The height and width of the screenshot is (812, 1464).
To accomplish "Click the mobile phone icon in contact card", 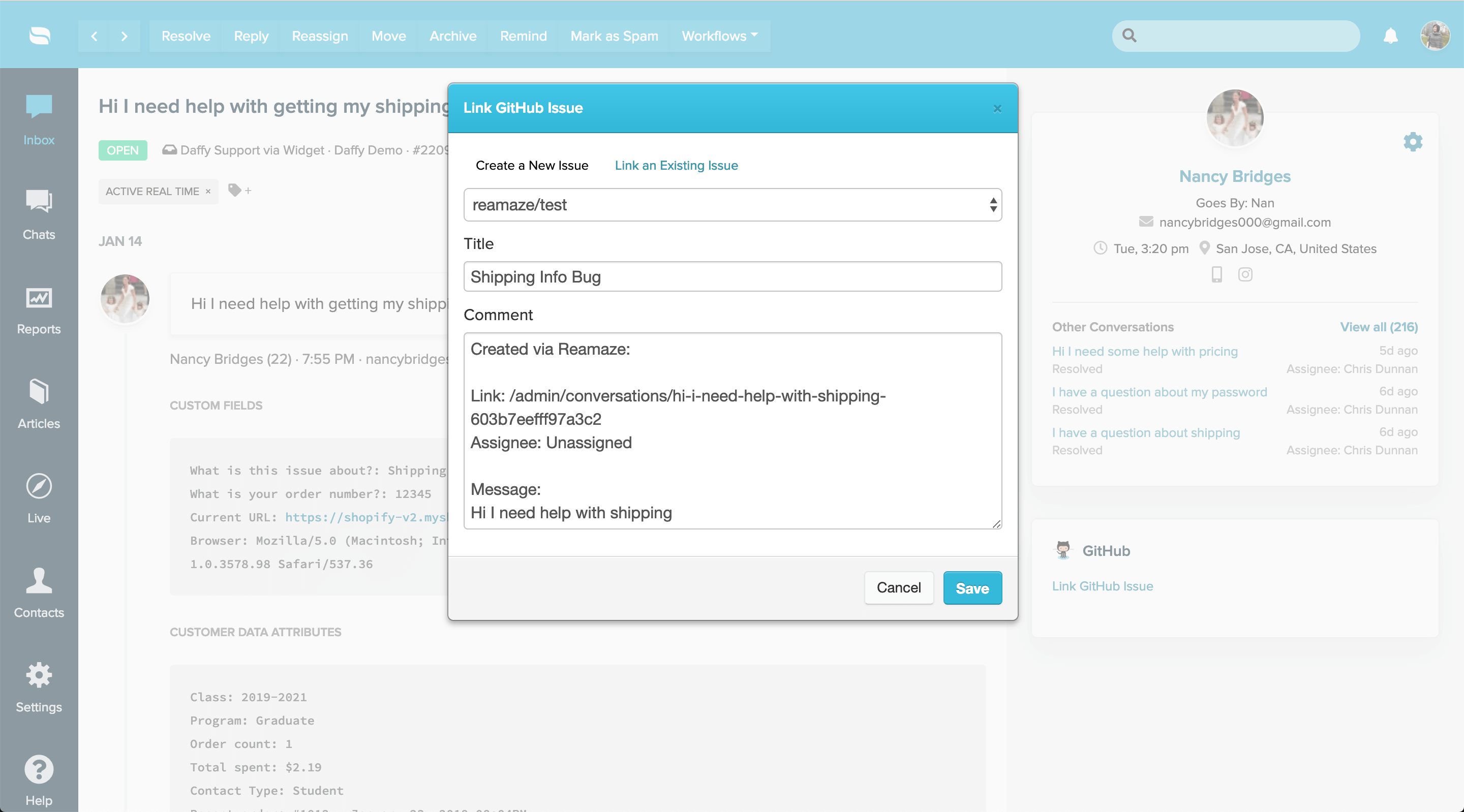I will point(1217,274).
